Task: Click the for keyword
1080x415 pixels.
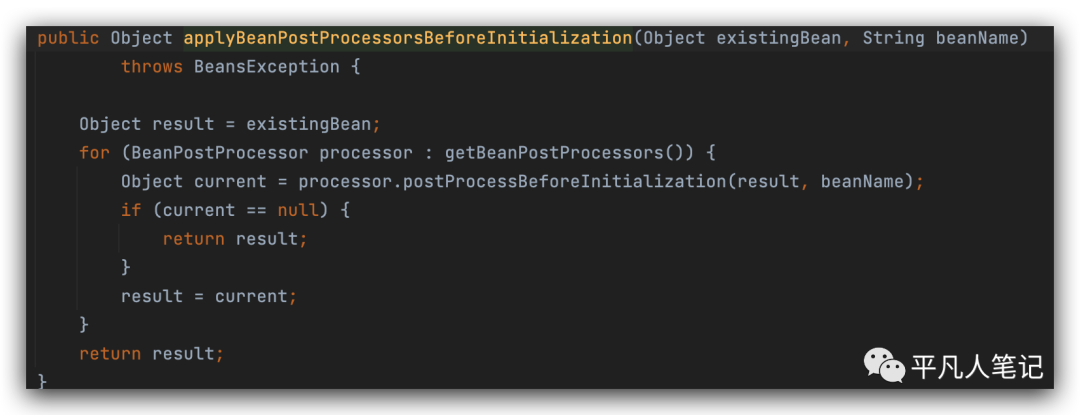Action: click(94, 153)
